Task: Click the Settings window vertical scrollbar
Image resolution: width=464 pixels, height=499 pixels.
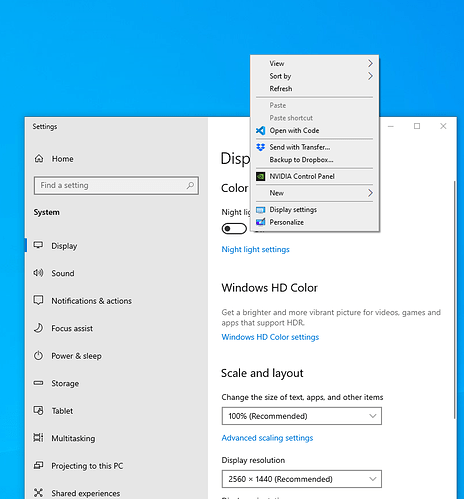Action: (x=454, y=300)
